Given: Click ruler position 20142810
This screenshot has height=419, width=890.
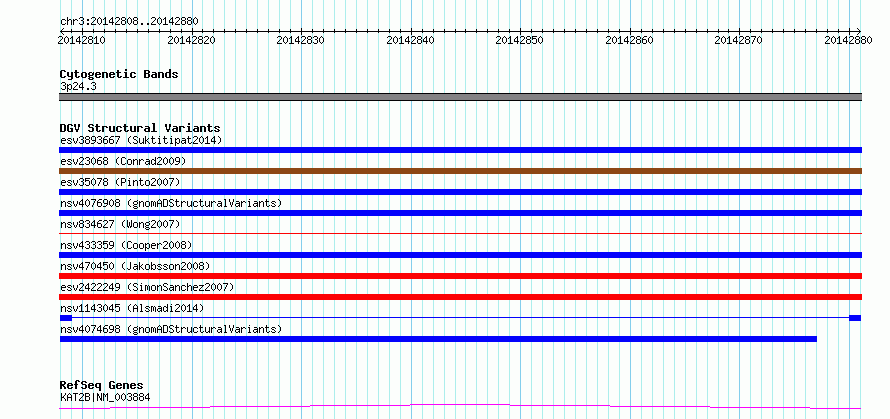Looking at the screenshot, I should pyautogui.click(x=82, y=40).
